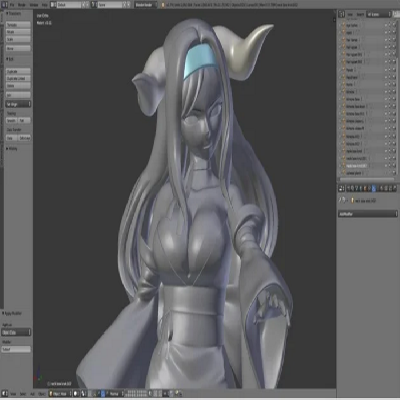Open the Set Origin dropdown
The image size is (400, 400).
tap(18, 104)
